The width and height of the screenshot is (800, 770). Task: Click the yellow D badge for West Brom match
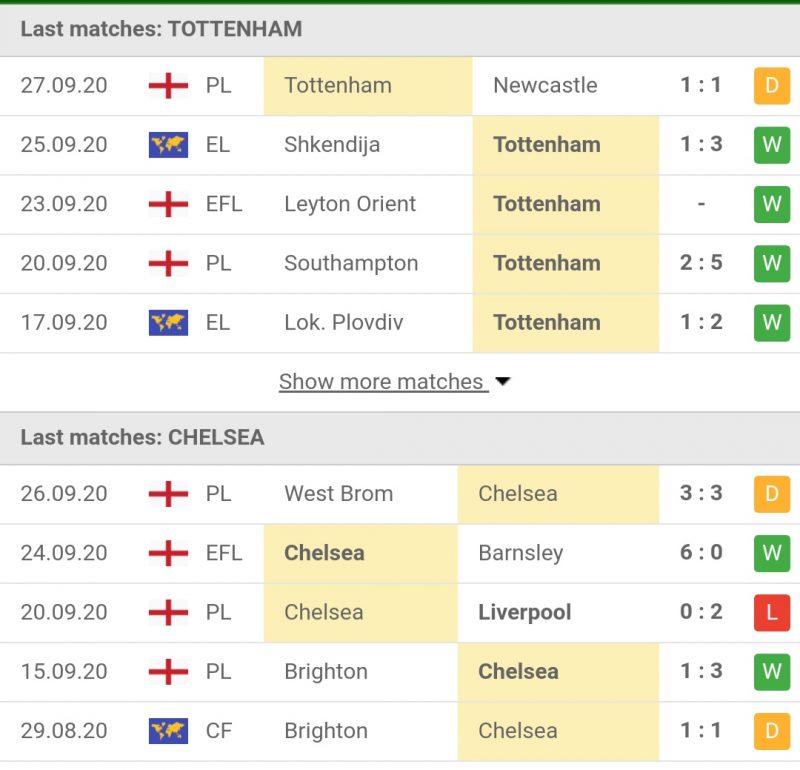click(771, 494)
